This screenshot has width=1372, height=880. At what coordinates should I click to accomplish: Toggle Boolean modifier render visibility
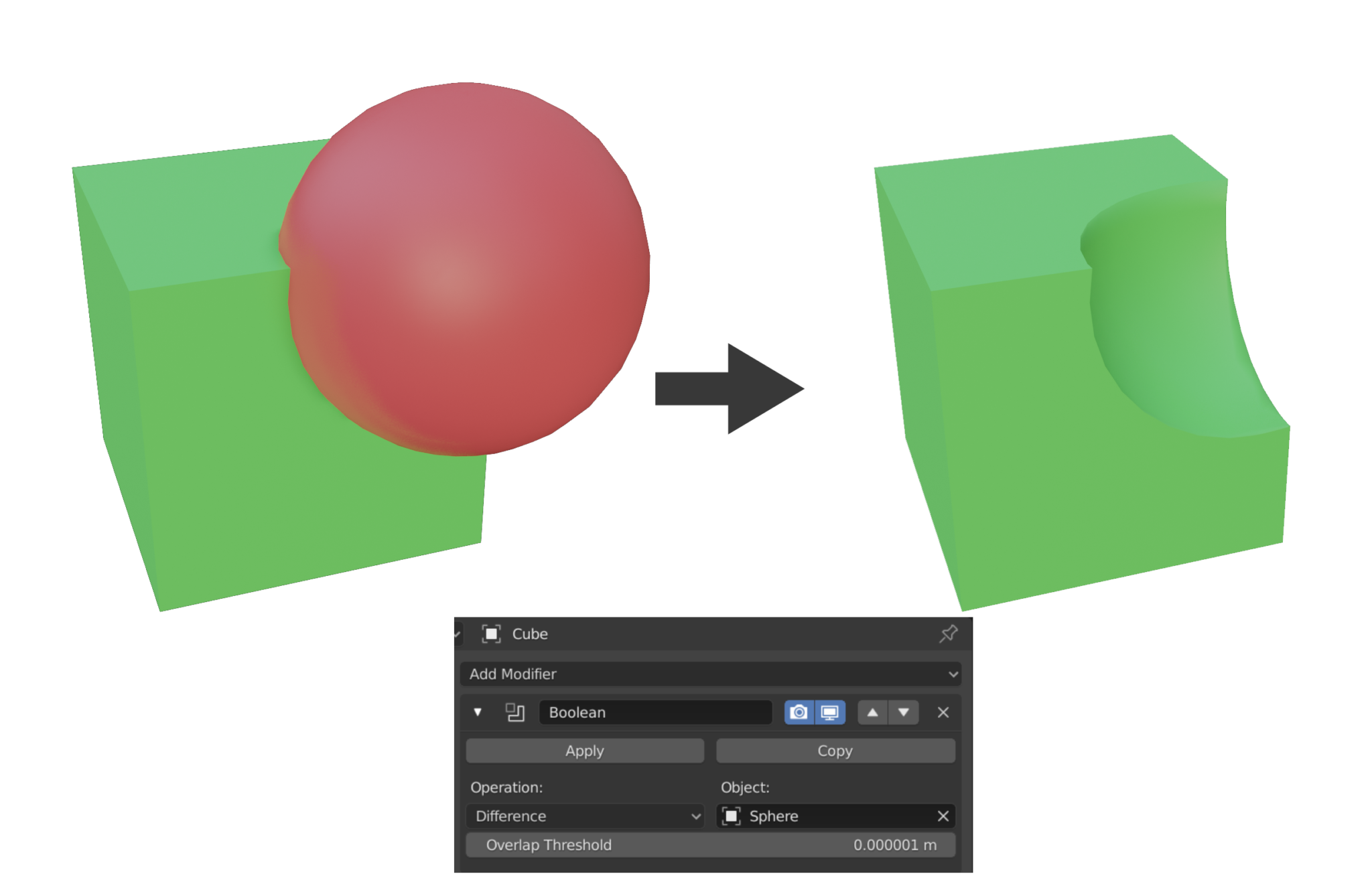[800, 711]
